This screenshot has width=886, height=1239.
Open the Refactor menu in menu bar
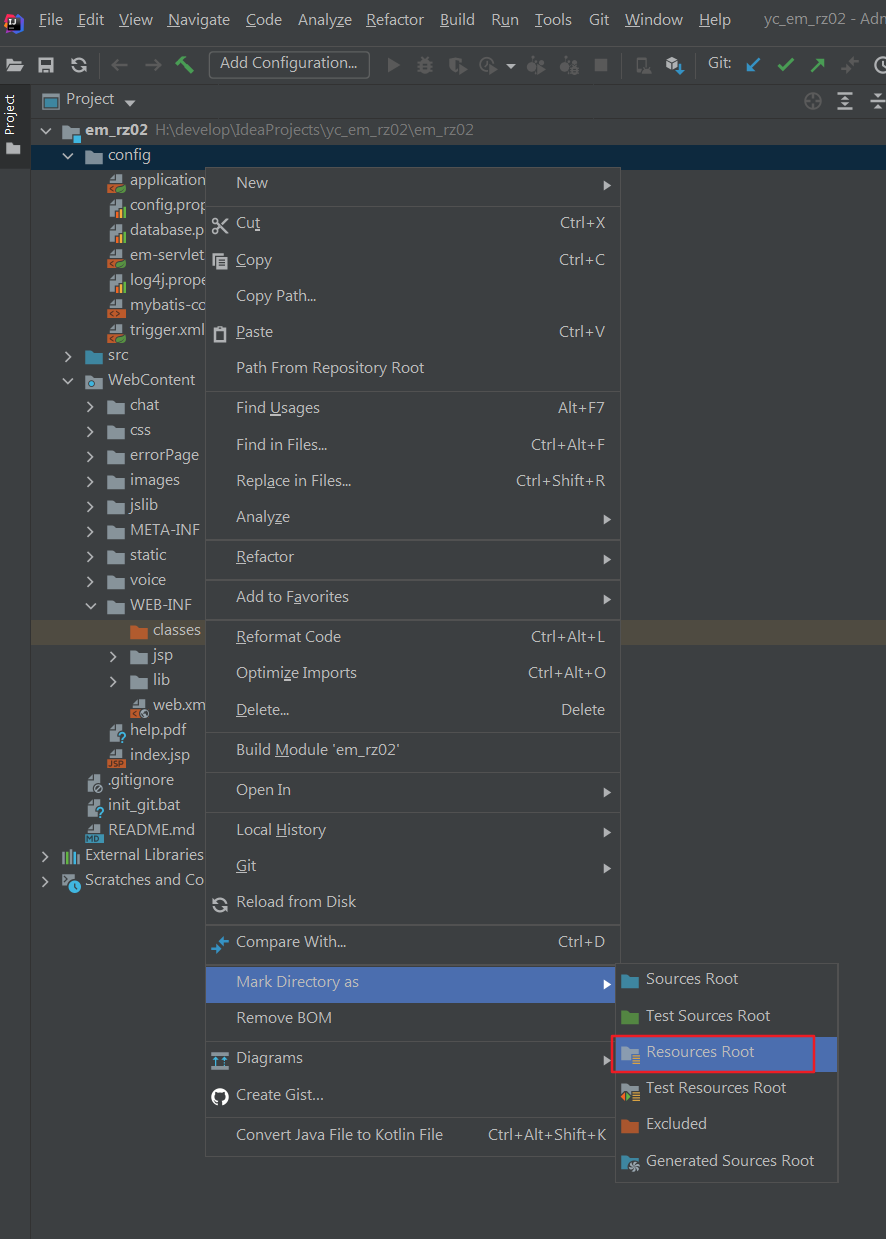(395, 20)
